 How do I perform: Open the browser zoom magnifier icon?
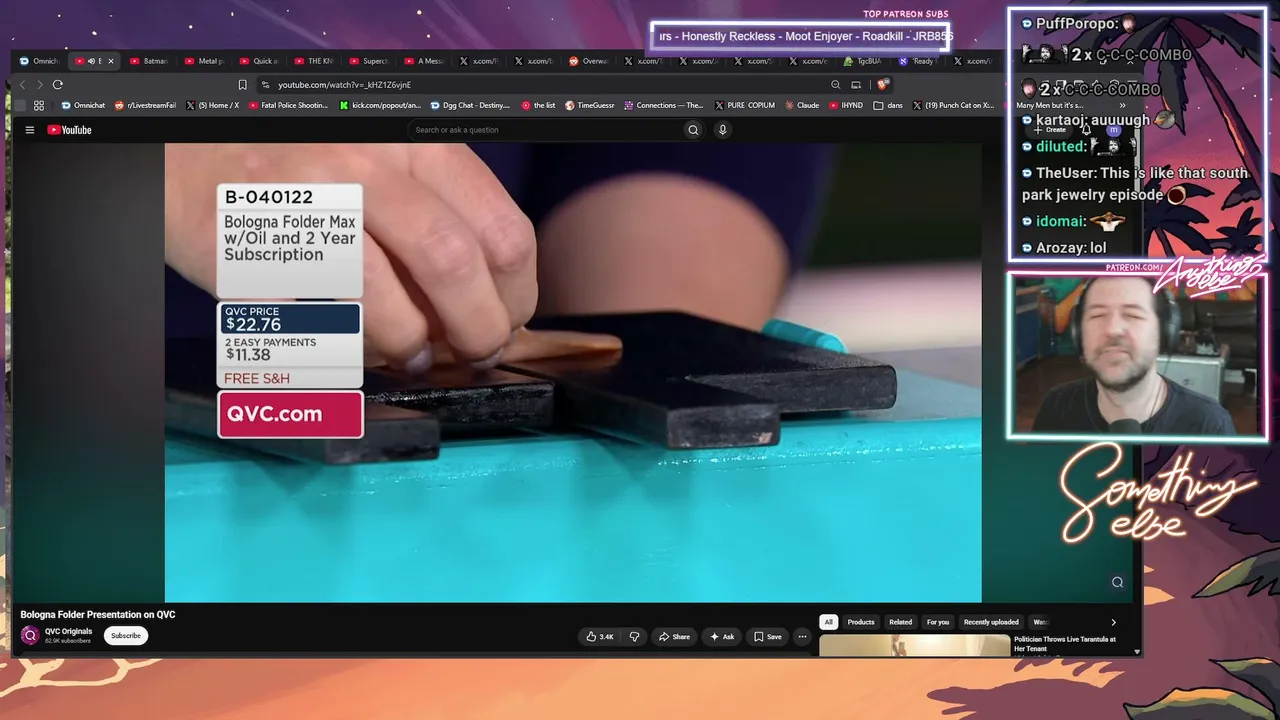pyautogui.click(x=836, y=85)
